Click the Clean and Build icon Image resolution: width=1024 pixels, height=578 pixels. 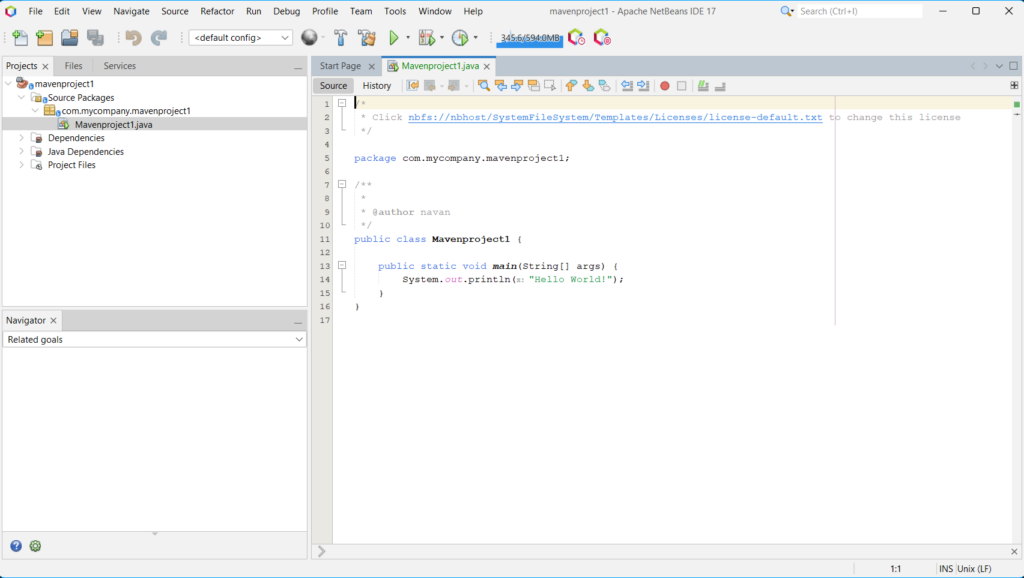point(366,38)
